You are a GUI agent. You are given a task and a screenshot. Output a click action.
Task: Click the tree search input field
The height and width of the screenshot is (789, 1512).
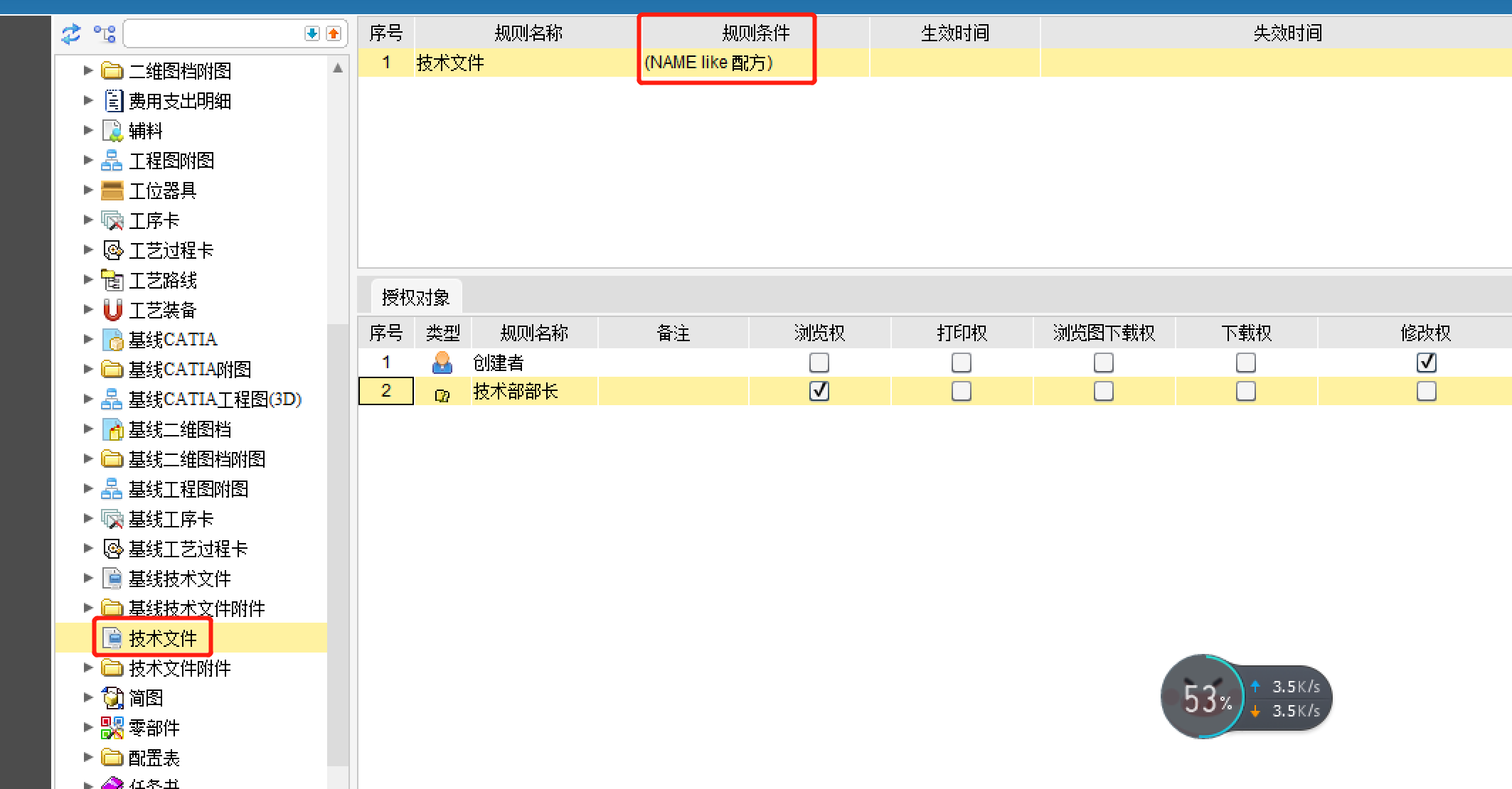tap(213, 33)
